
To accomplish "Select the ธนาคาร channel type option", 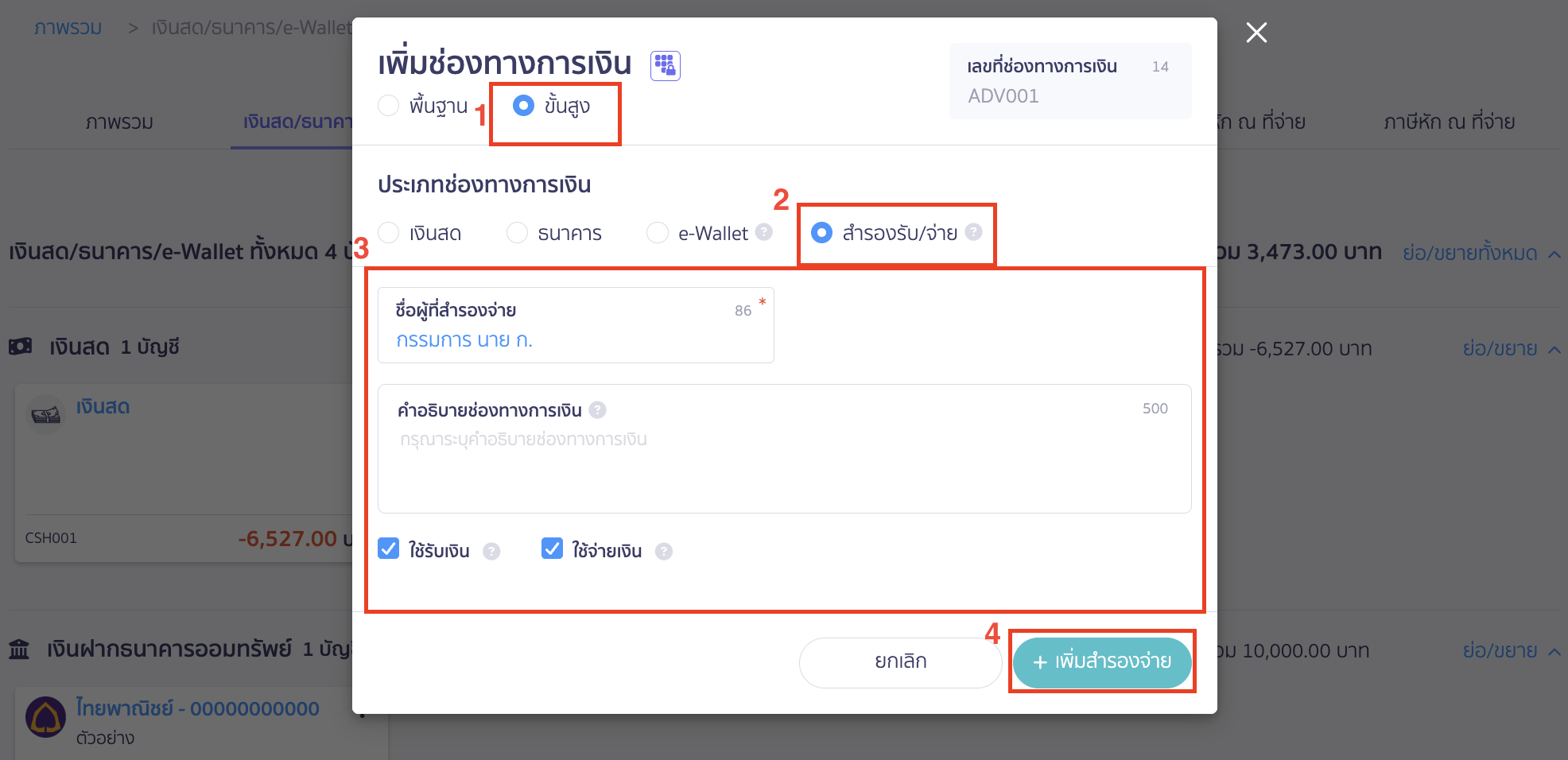I will point(518,232).
